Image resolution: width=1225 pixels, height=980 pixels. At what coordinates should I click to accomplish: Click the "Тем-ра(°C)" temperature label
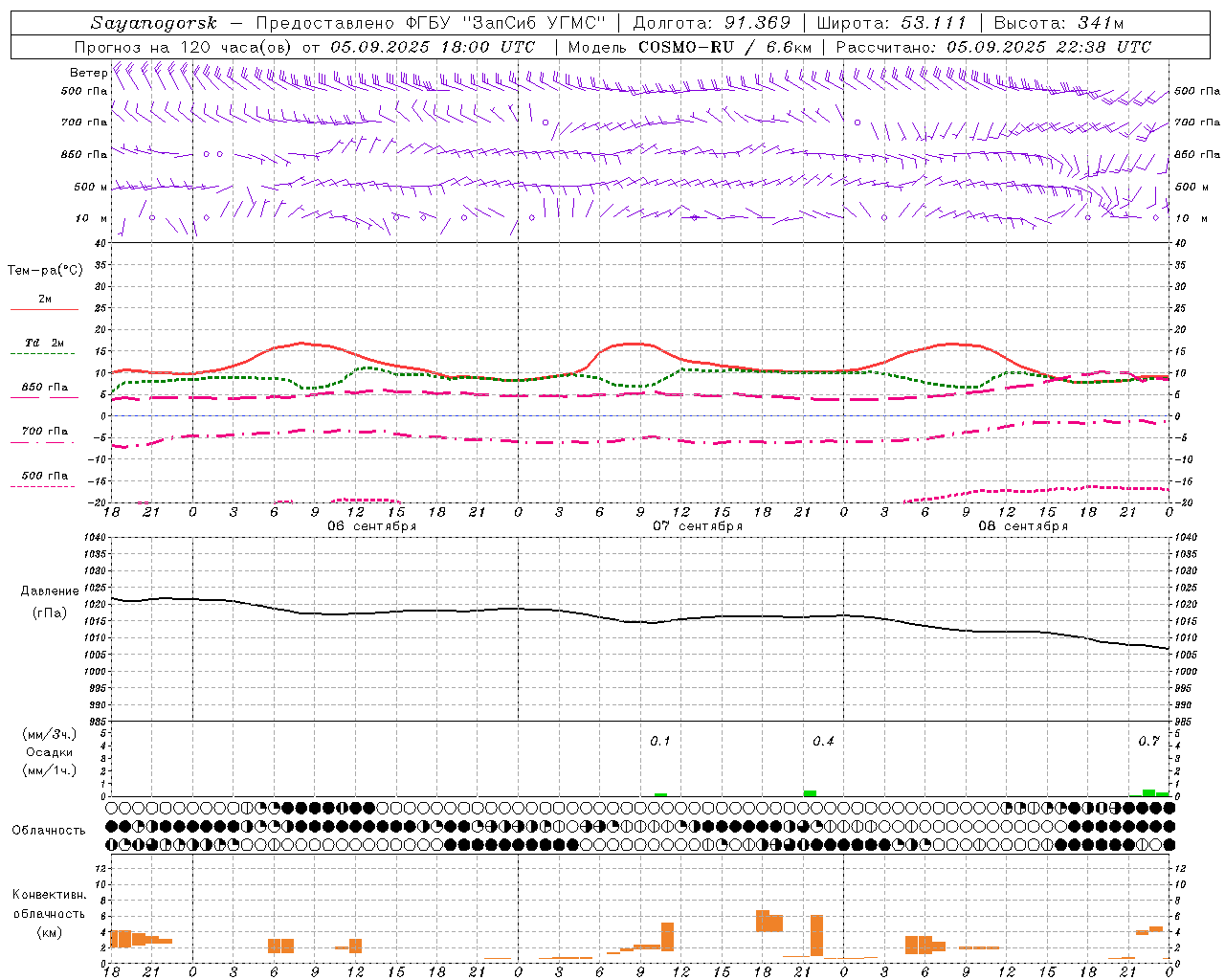click(x=45, y=271)
